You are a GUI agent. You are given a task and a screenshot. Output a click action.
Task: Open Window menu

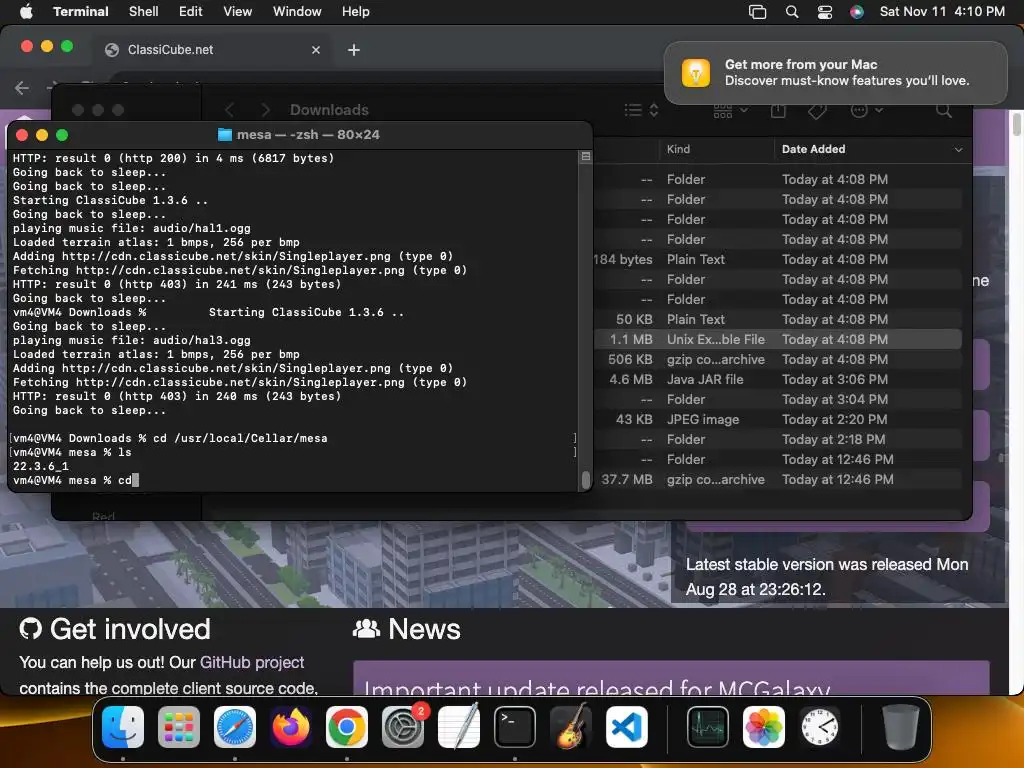(x=297, y=11)
